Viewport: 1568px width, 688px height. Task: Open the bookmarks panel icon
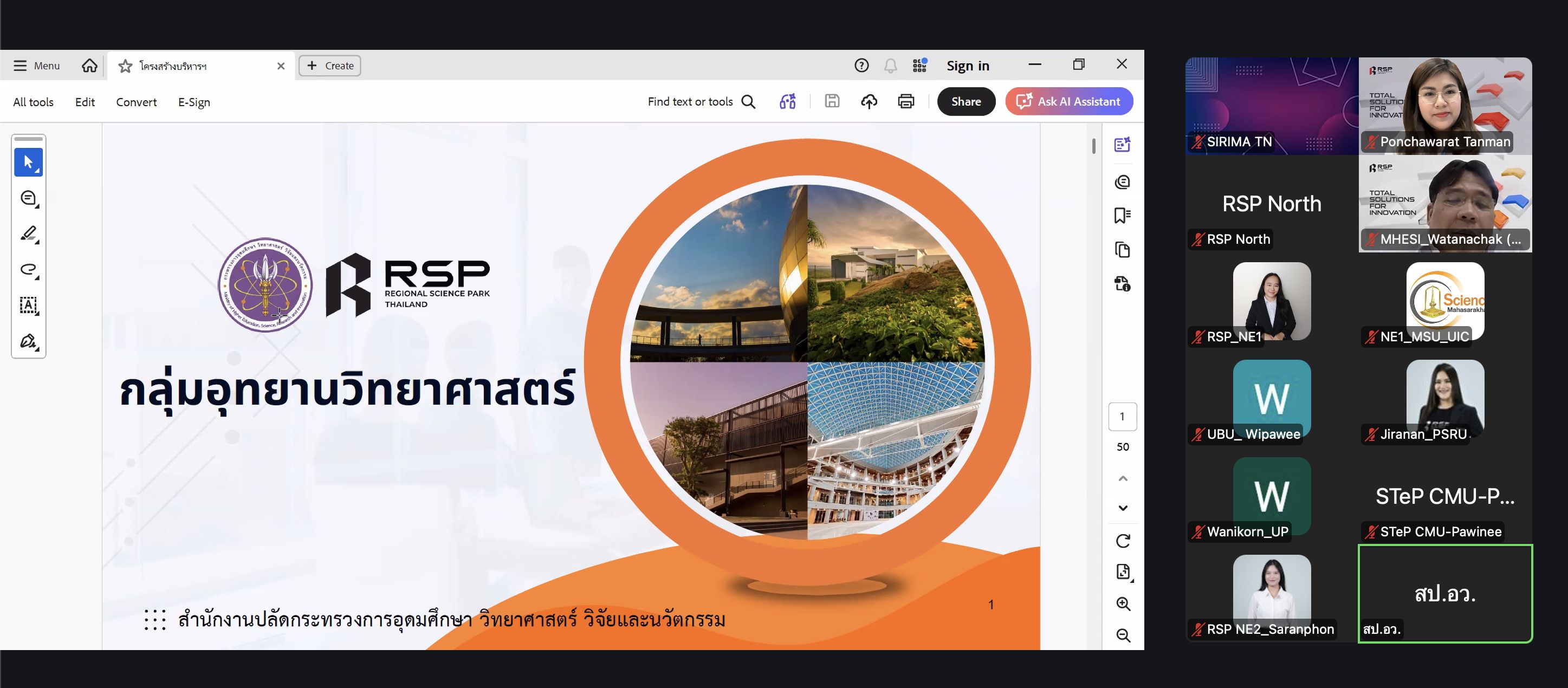coord(1122,216)
